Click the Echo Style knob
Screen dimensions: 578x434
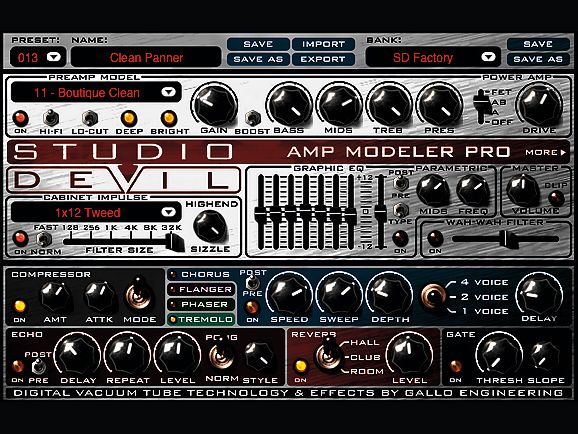tap(259, 357)
